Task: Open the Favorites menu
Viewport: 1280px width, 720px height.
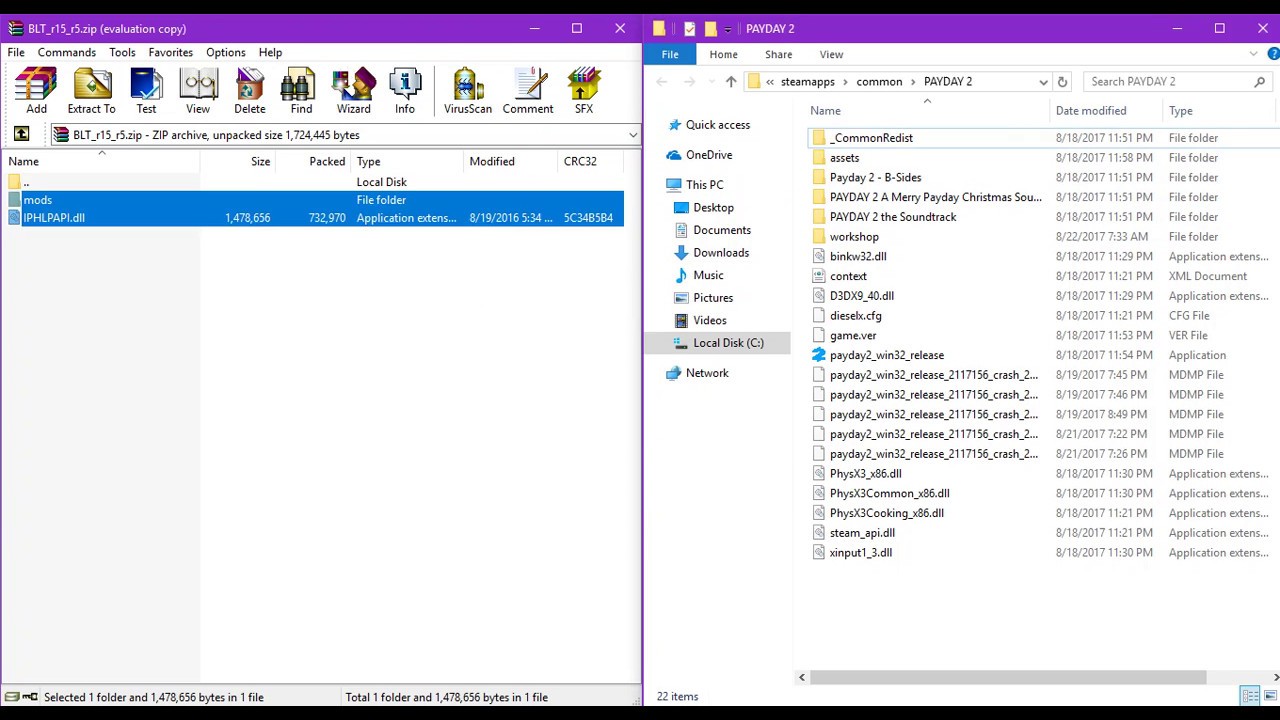Action: (x=171, y=52)
